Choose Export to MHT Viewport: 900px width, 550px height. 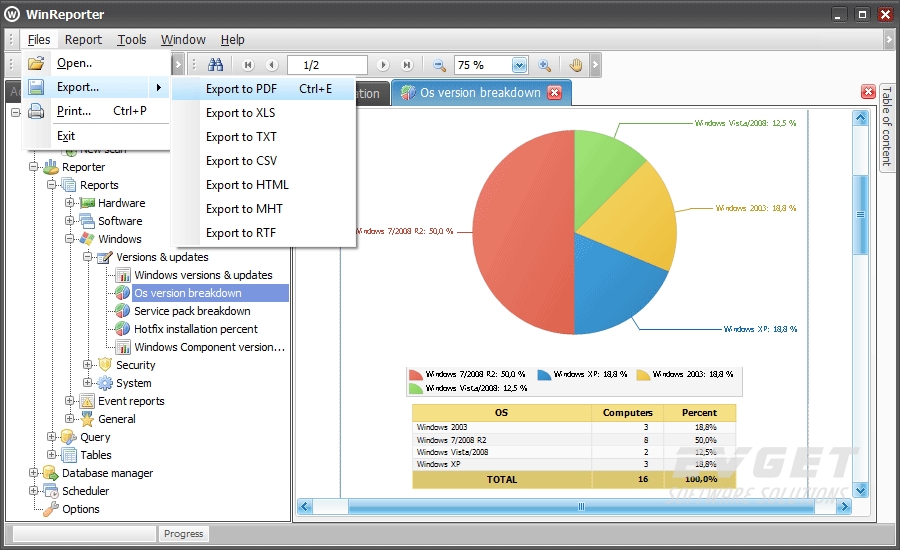(263, 209)
